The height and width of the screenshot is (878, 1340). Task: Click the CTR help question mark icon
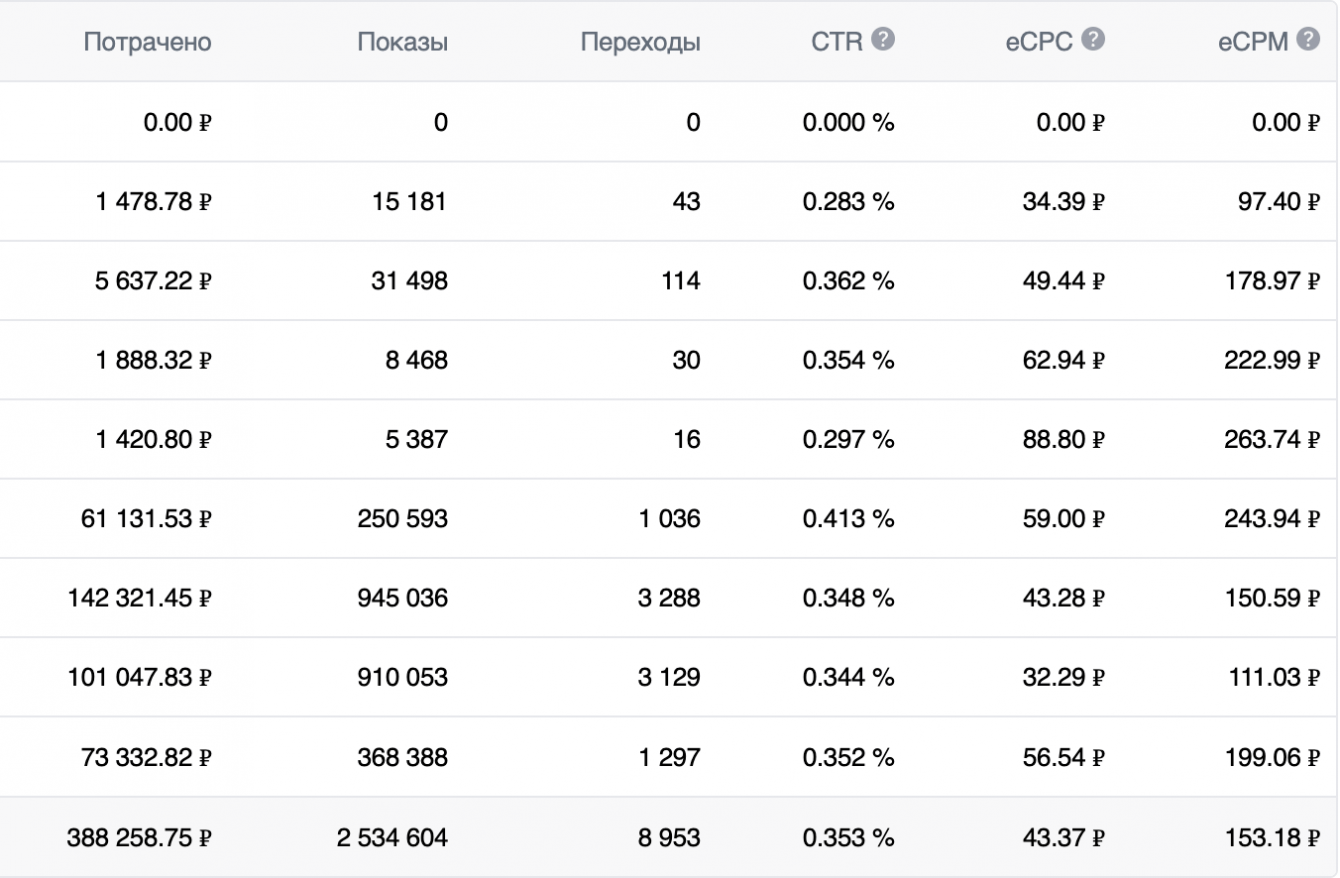click(883, 40)
